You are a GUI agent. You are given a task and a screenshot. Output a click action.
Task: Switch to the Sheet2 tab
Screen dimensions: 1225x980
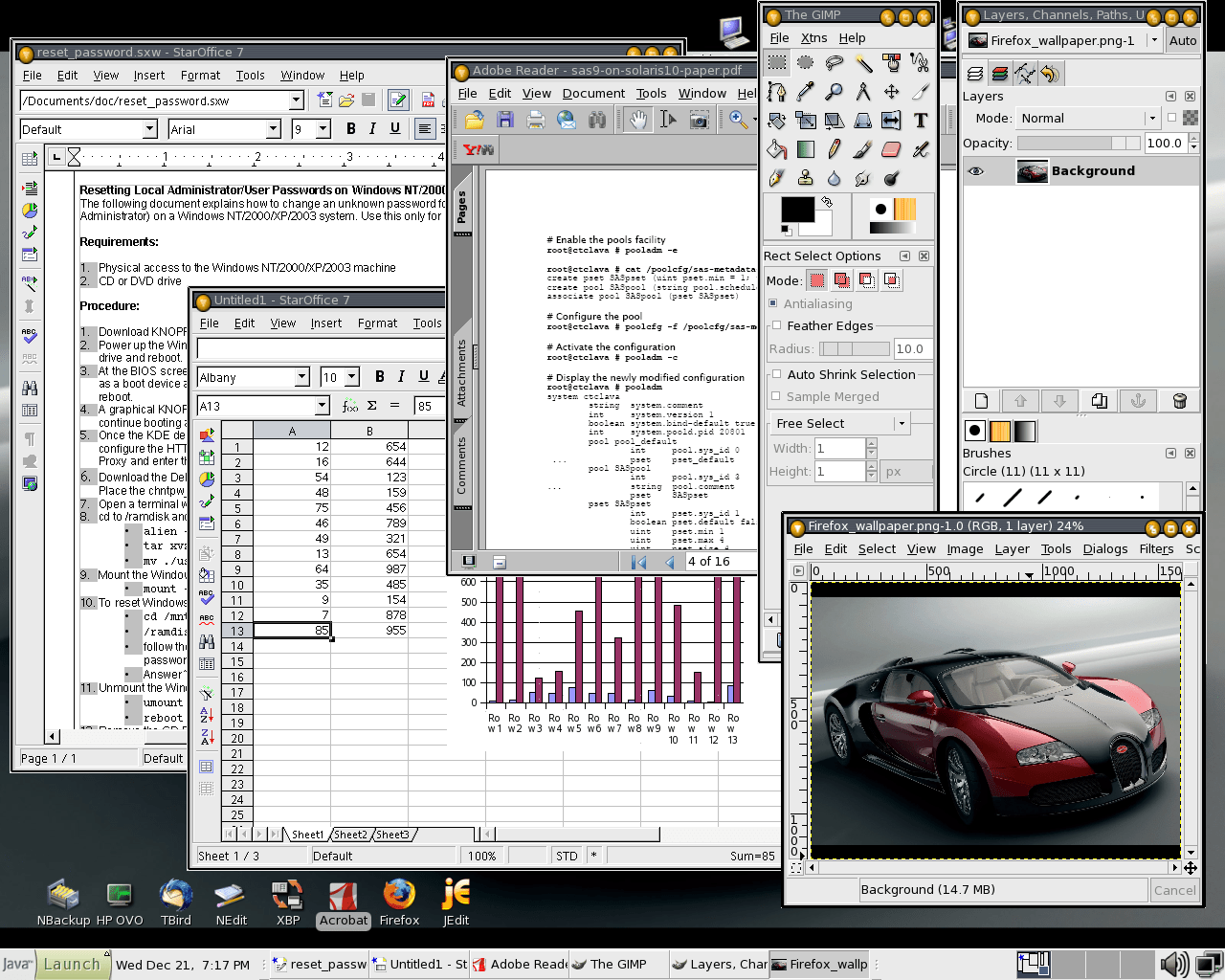click(350, 835)
